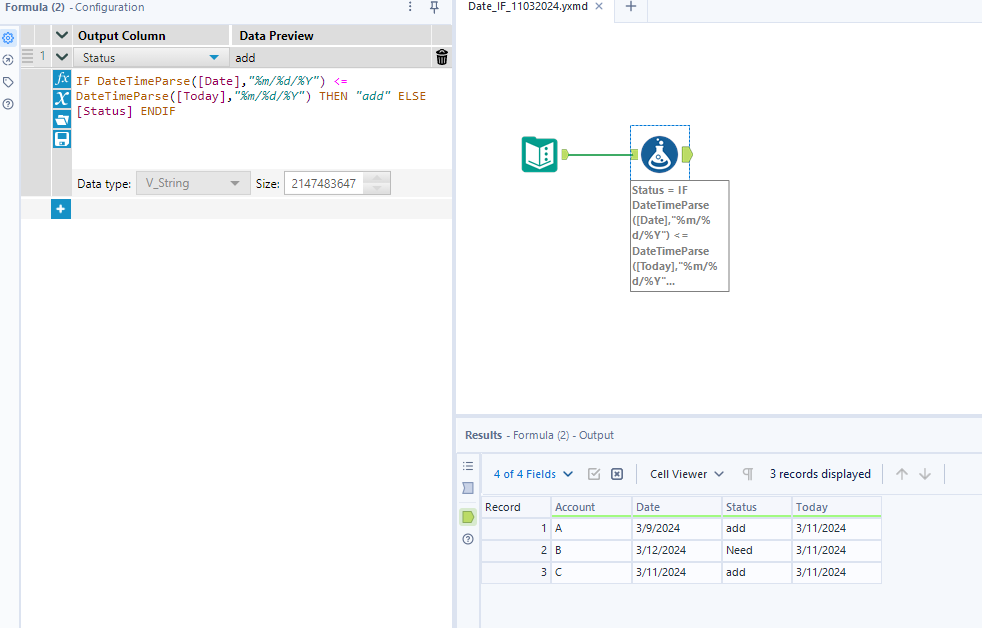Select the Input Data book tool on canvas
Viewport: 982px width, 628px height.
point(539,155)
